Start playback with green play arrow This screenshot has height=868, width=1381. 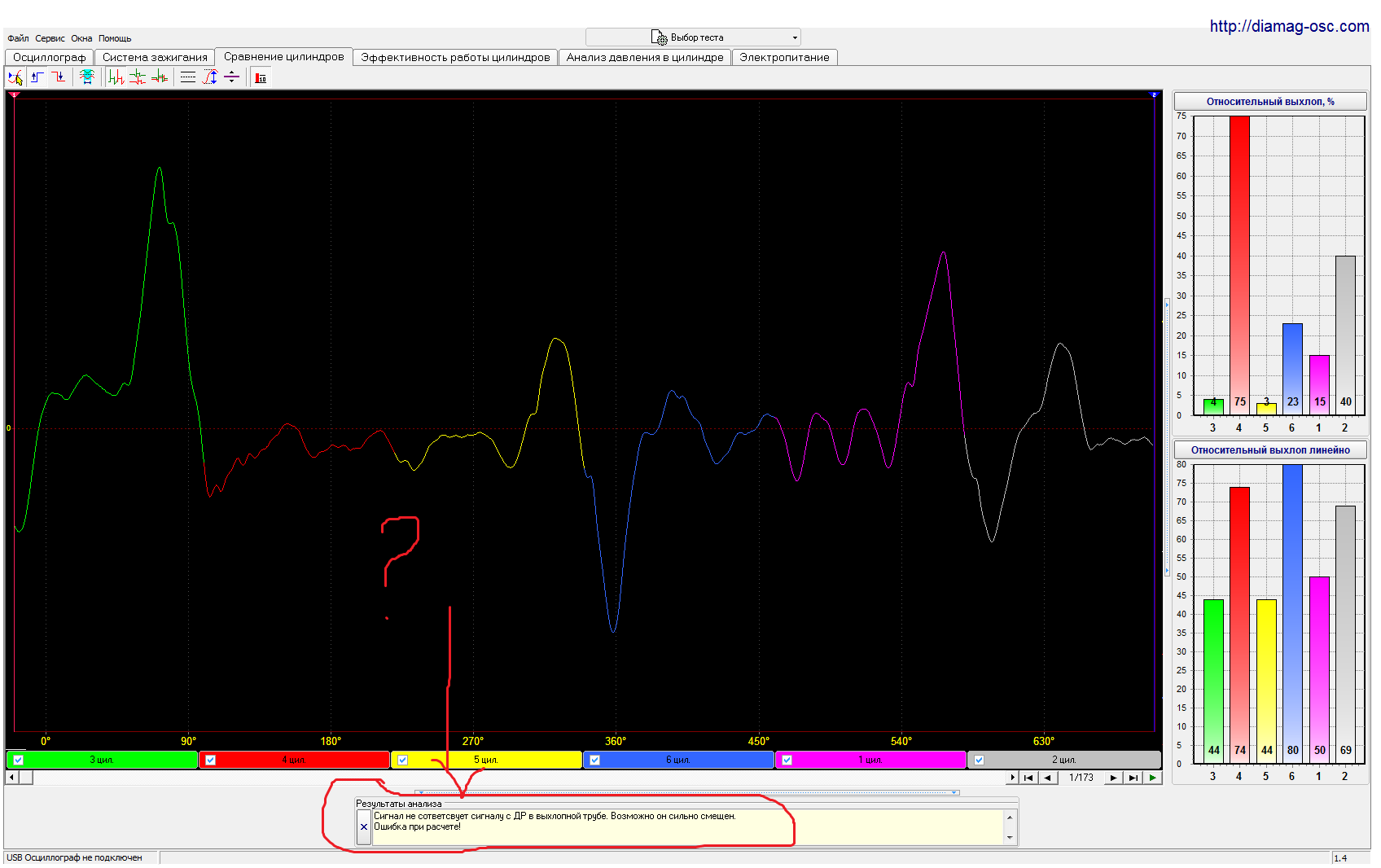[x=1152, y=778]
